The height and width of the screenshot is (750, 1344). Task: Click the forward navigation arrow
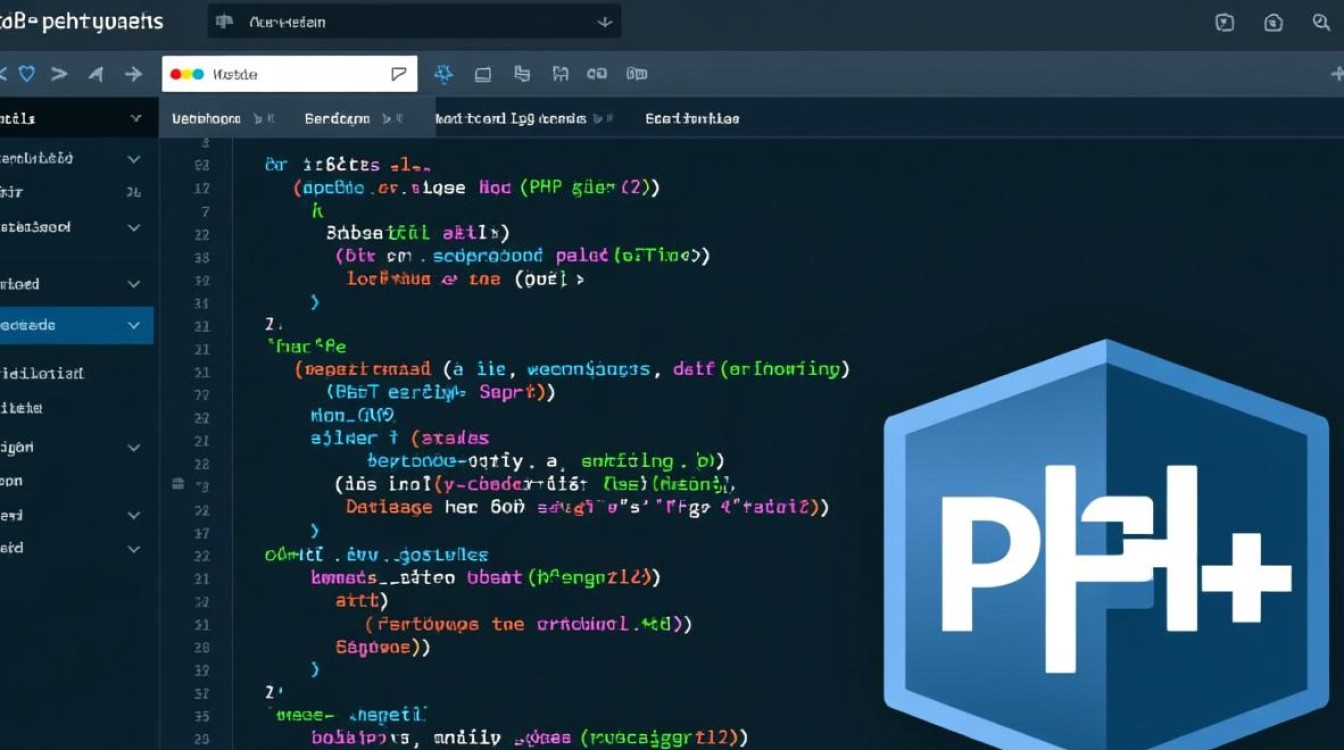(133, 72)
